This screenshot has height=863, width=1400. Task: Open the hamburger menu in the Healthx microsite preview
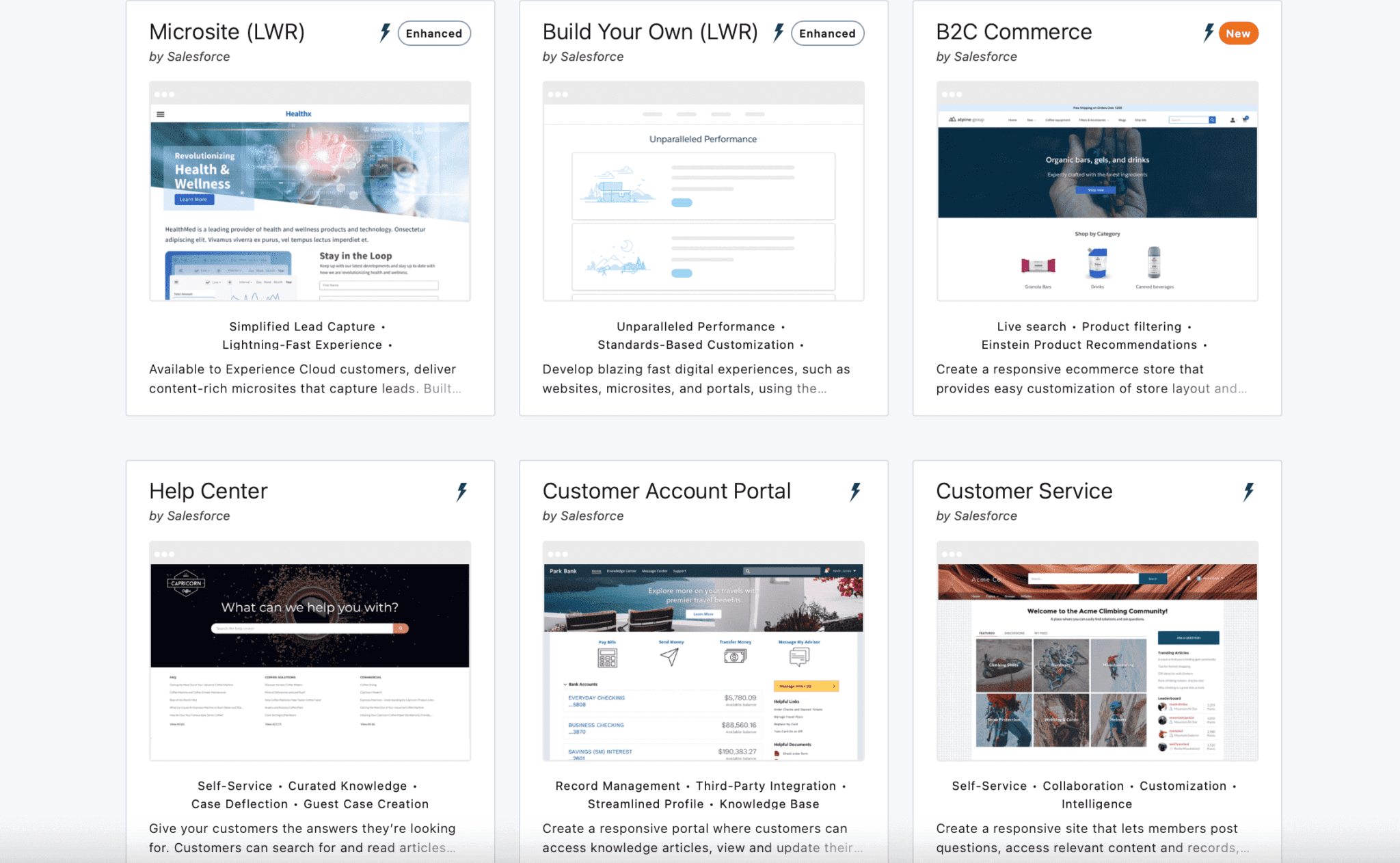point(160,114)
